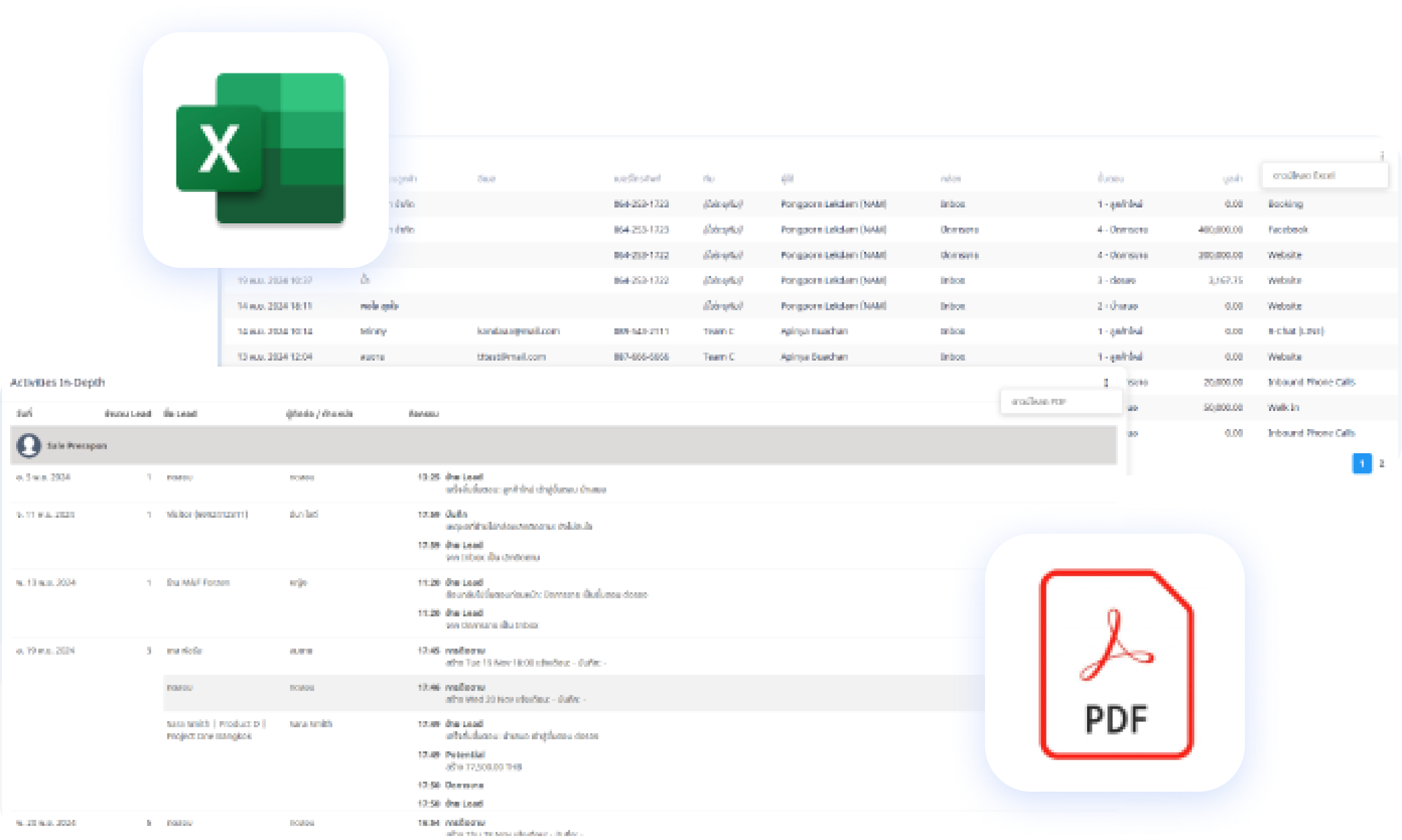Click the Walk In source cell

coord(1283,407)
